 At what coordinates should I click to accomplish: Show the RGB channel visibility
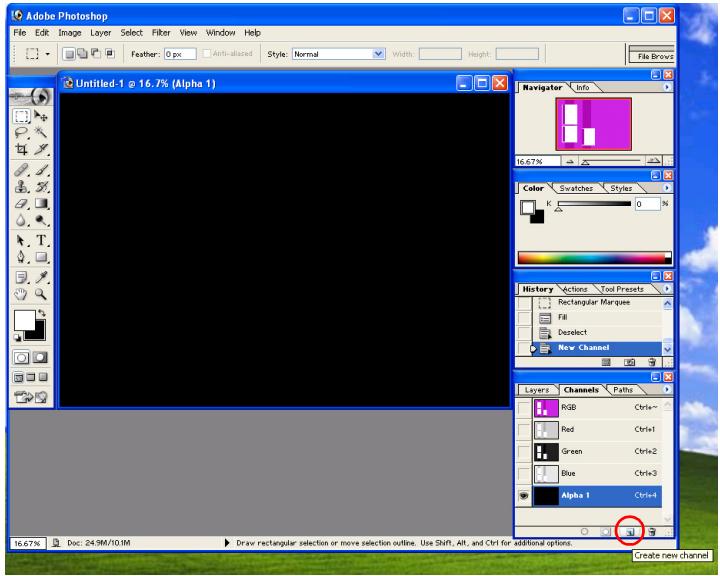[x=523, y=407]
